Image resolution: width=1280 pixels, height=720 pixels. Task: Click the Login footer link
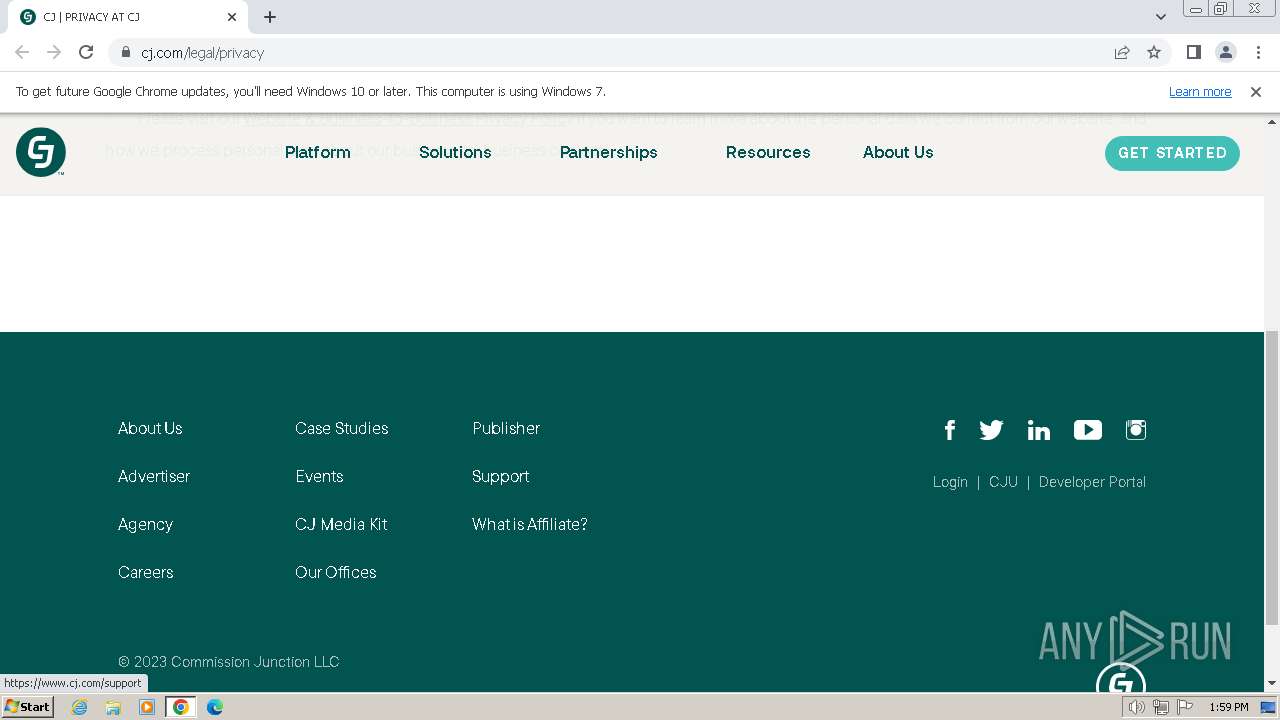point(950,482)
